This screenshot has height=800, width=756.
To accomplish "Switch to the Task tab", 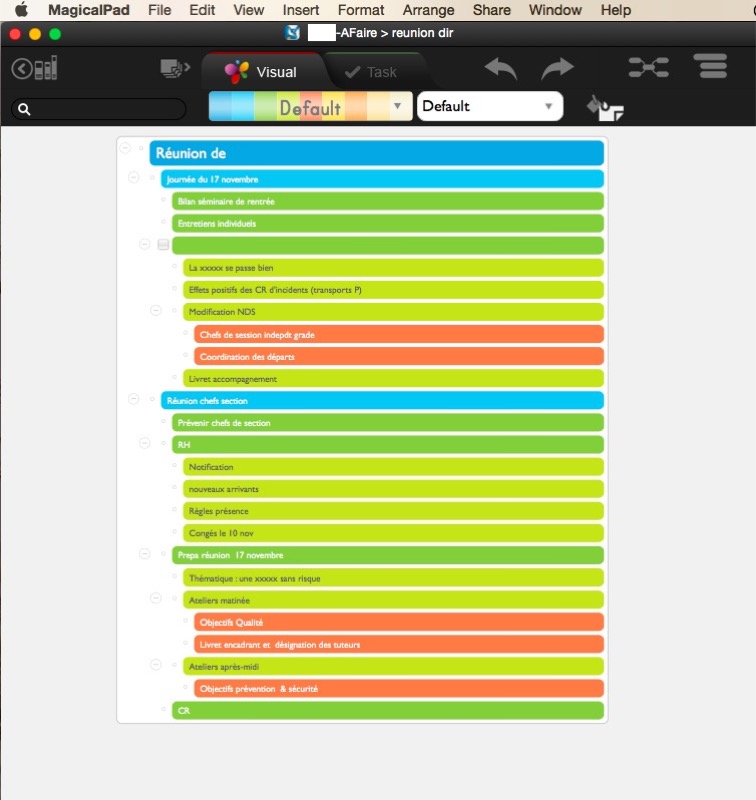I will click(371, 72).
